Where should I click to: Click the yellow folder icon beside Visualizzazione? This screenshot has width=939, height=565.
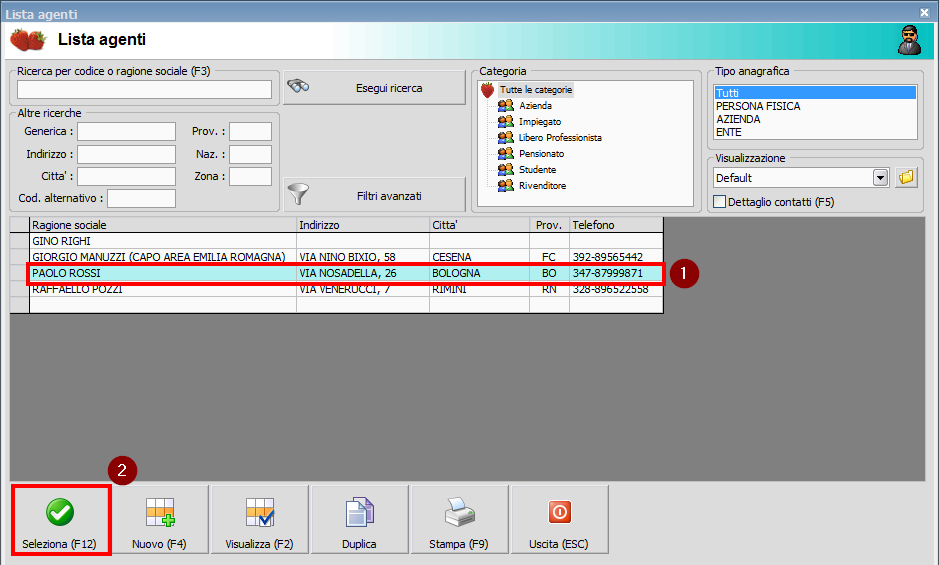coord(906,178)
